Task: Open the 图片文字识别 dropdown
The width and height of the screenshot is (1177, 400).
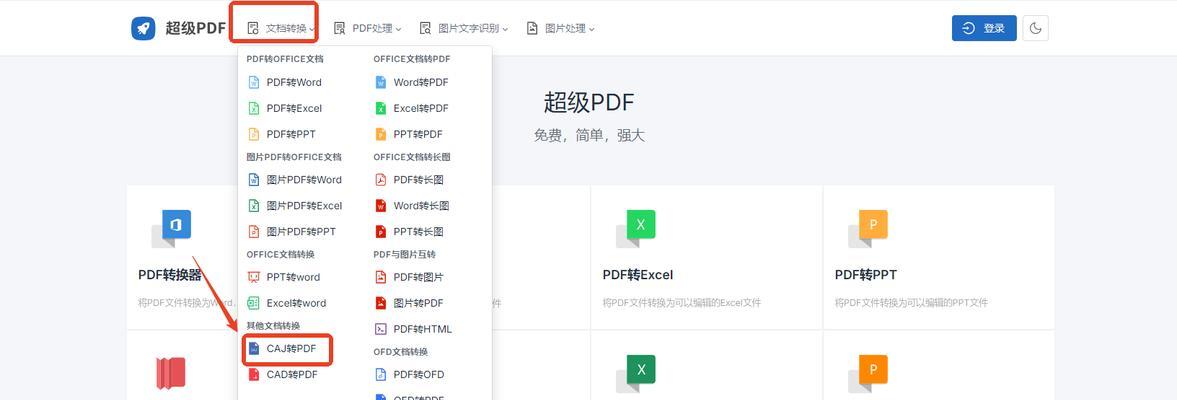Action: (464, 29)
